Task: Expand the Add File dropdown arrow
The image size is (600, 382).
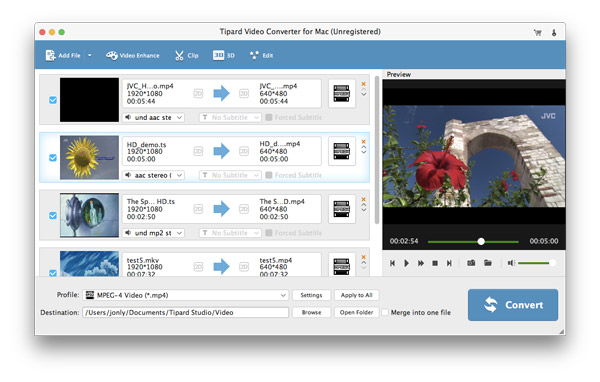Action: point(90,56)
